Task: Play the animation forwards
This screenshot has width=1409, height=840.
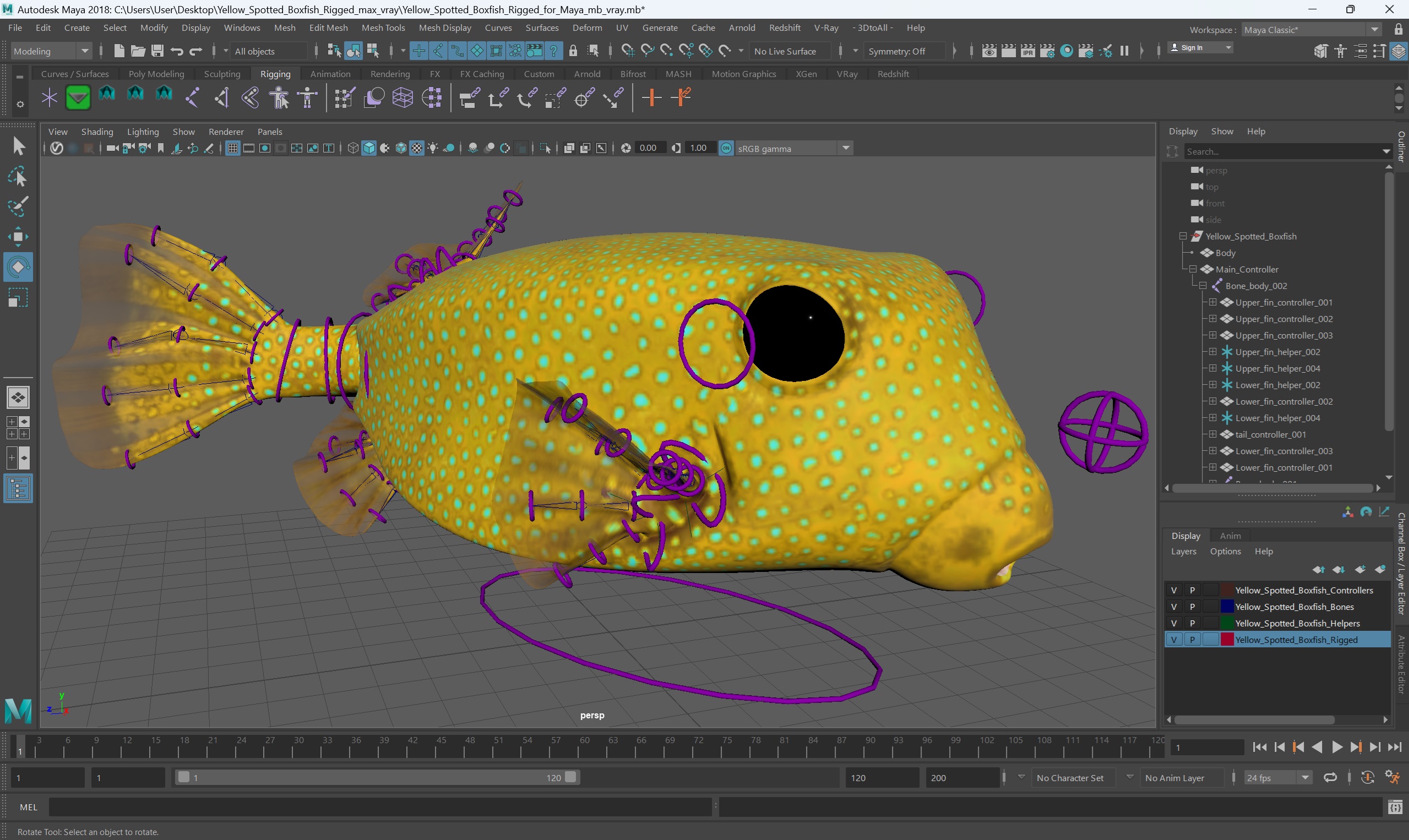Action: pyautogui.click(x=1336, y=747)
